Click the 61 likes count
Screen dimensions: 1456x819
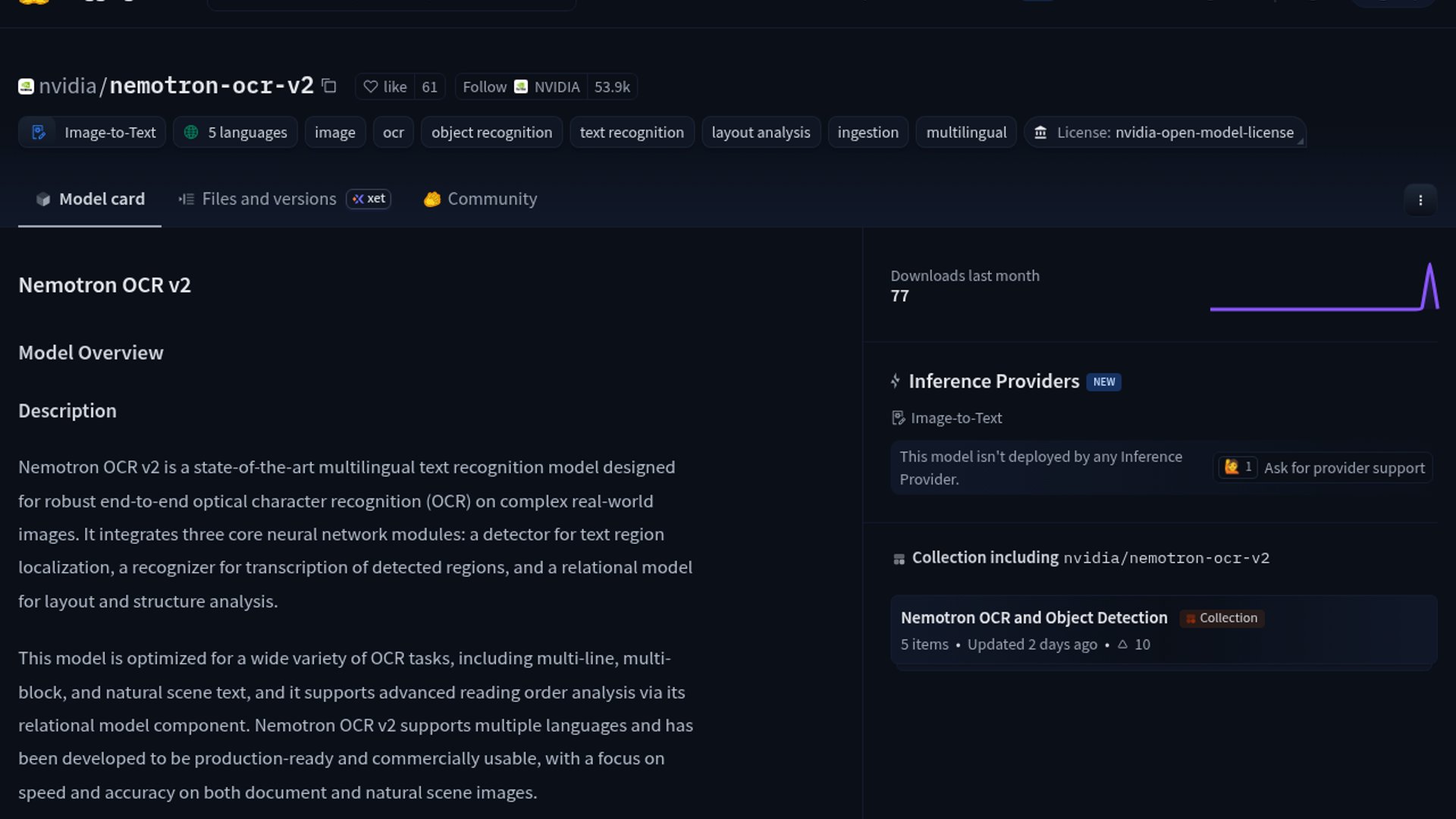[x=429, y=86]
